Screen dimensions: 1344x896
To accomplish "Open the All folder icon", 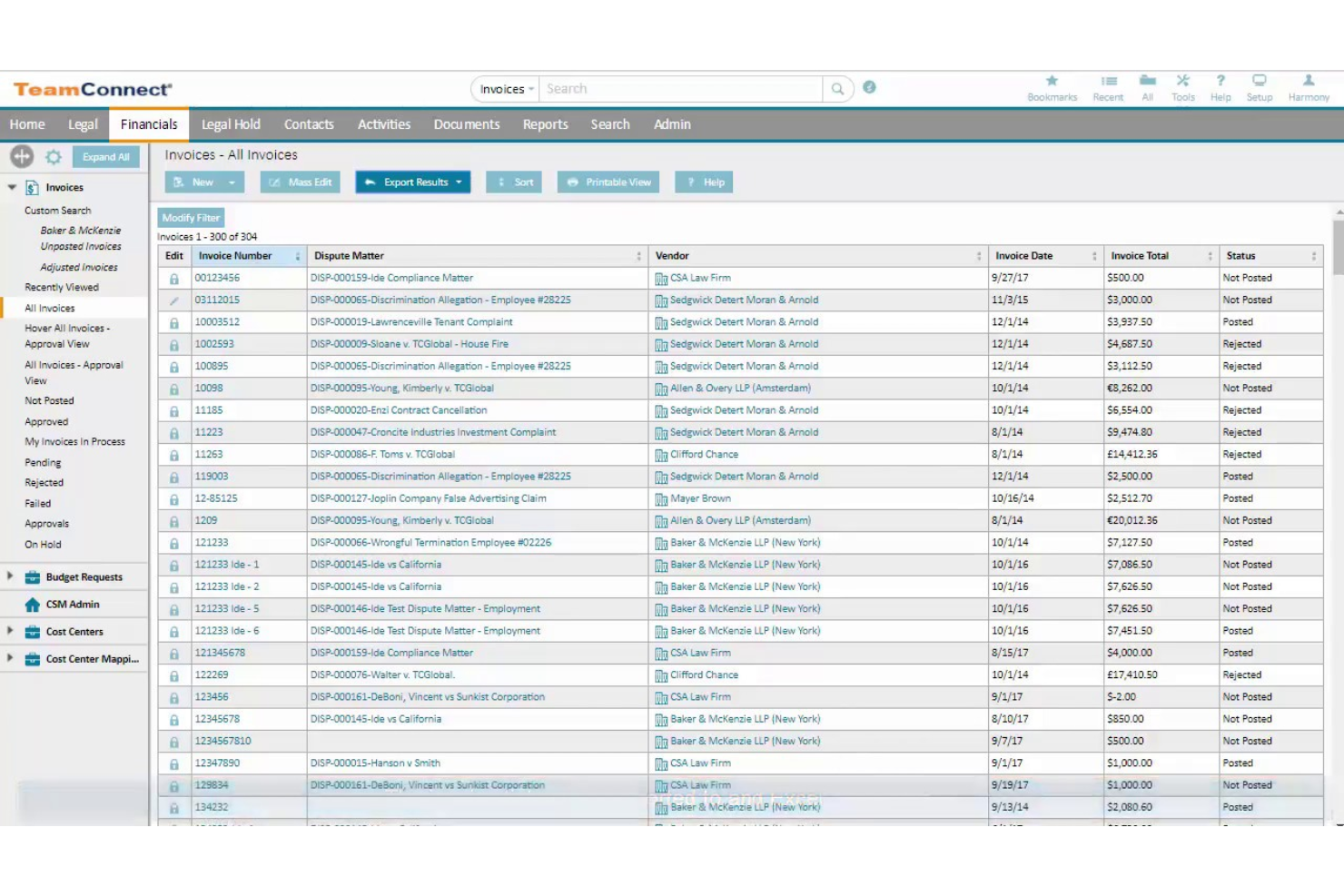I will tap(1148, 81).
